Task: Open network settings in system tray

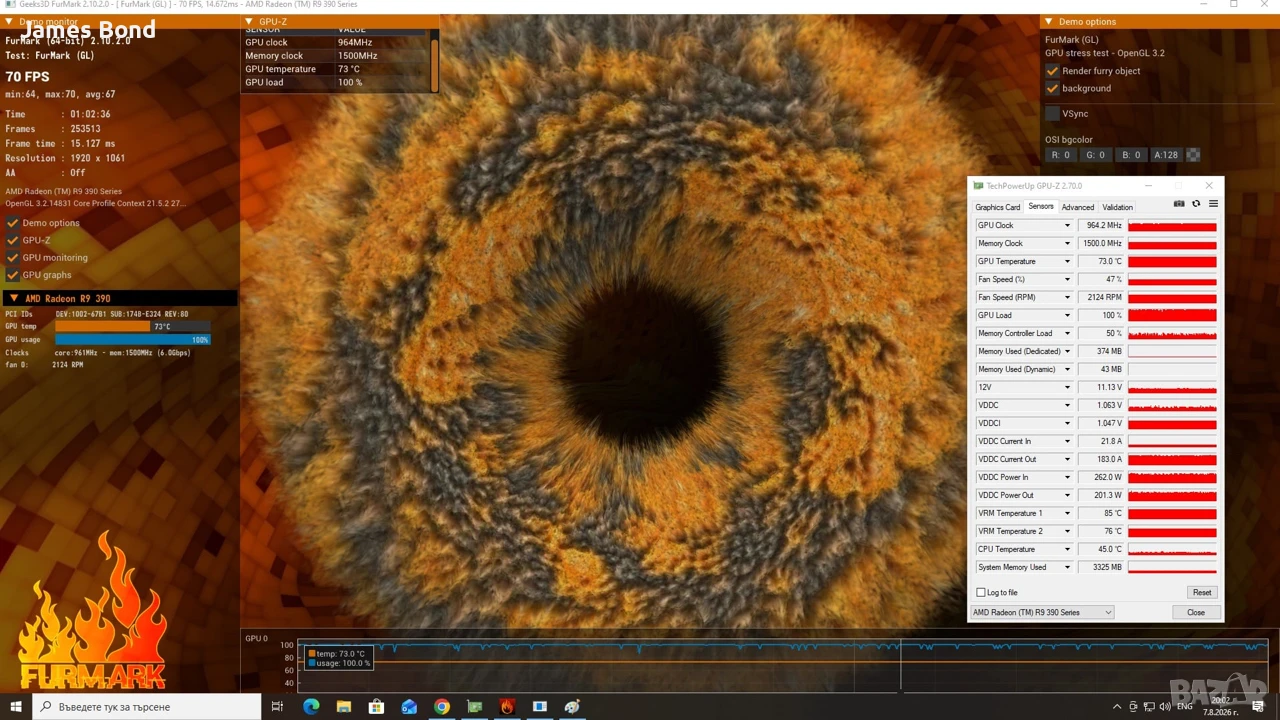Action: pos(1148,707)
